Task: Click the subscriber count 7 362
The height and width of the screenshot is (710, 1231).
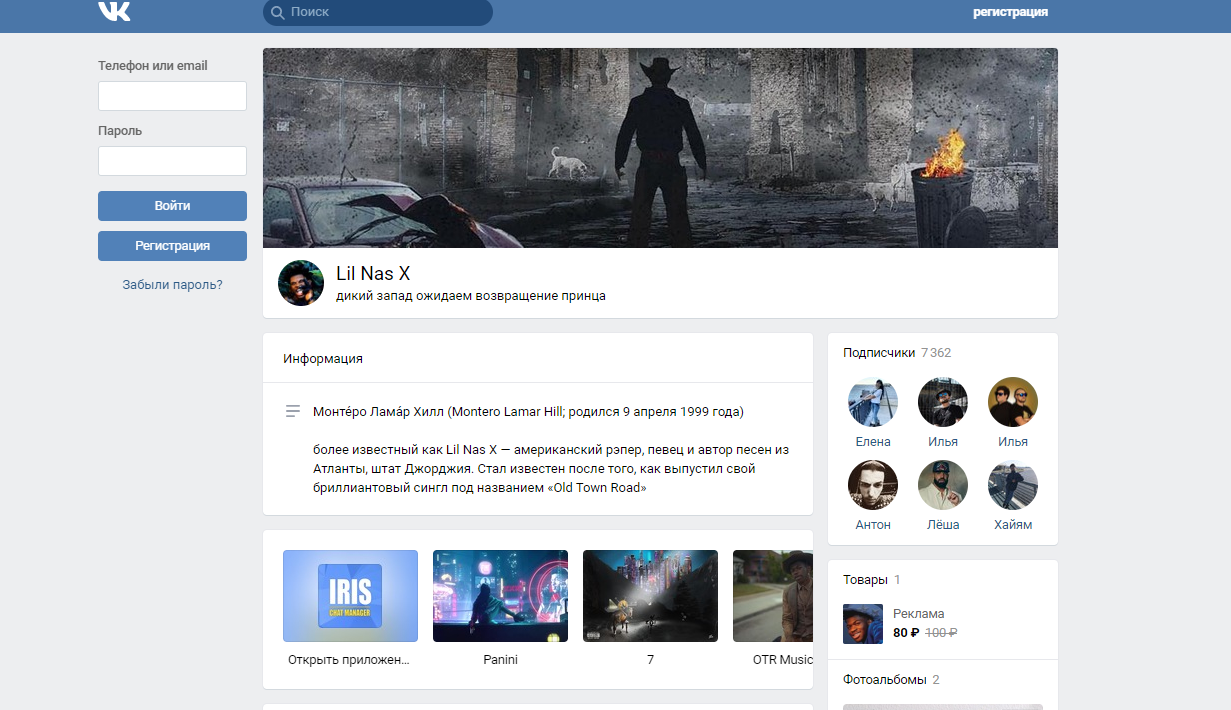Action: click(x=936, y=353)
